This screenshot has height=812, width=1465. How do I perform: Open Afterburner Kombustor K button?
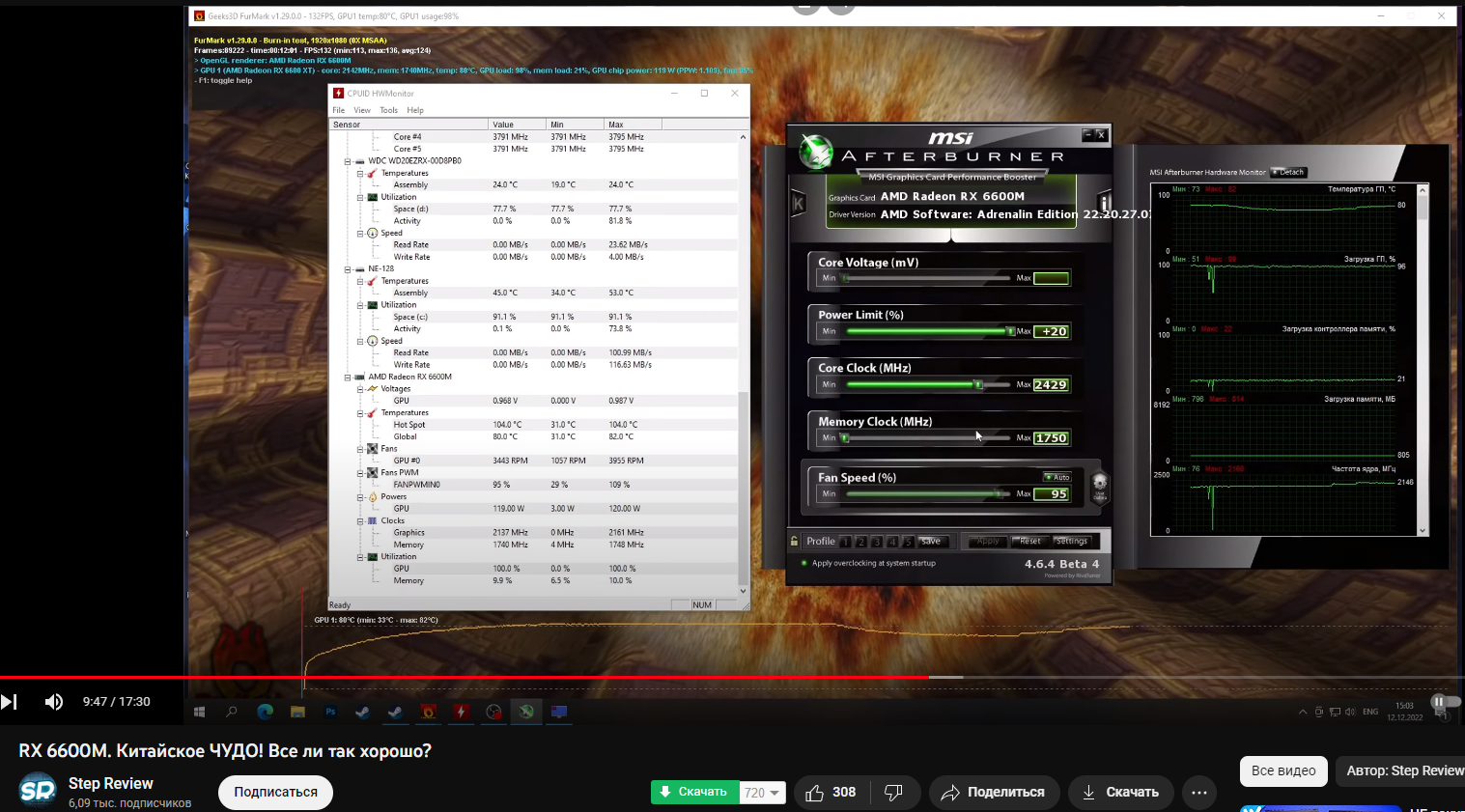799,203
